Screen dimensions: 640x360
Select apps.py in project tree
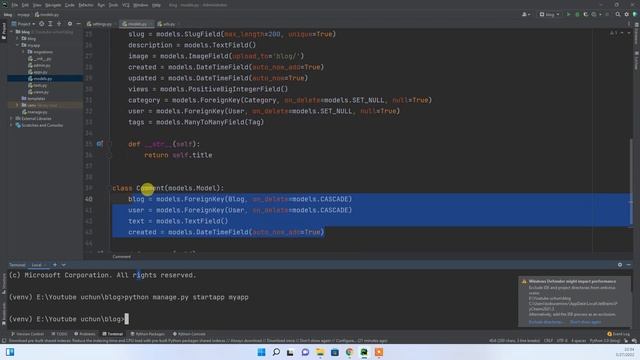coord(38,72)
